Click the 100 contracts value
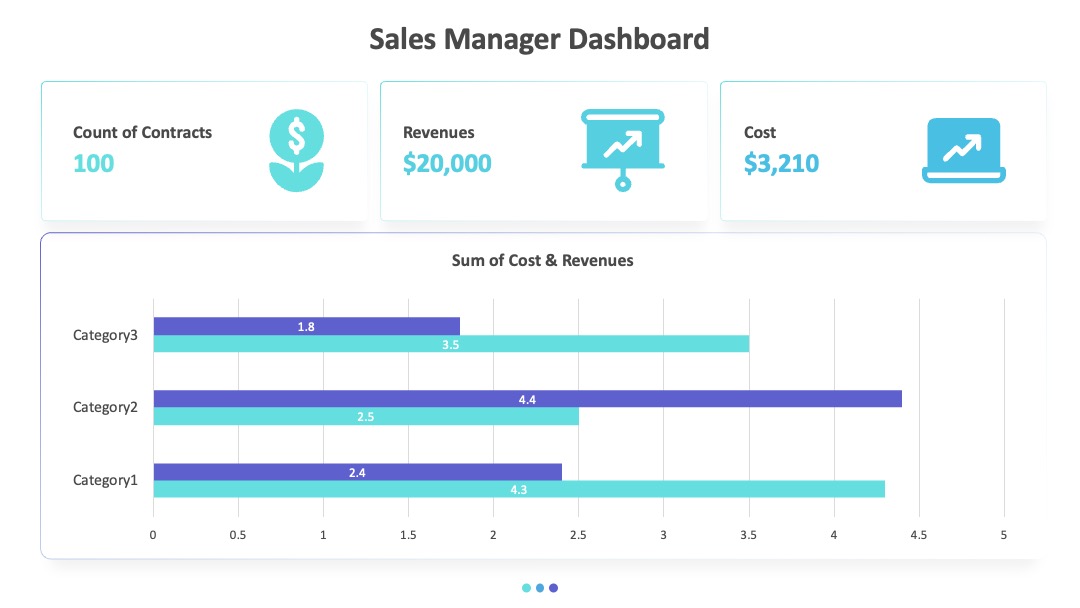Viewport: 1080px width, 608px height. click(94, 163)
